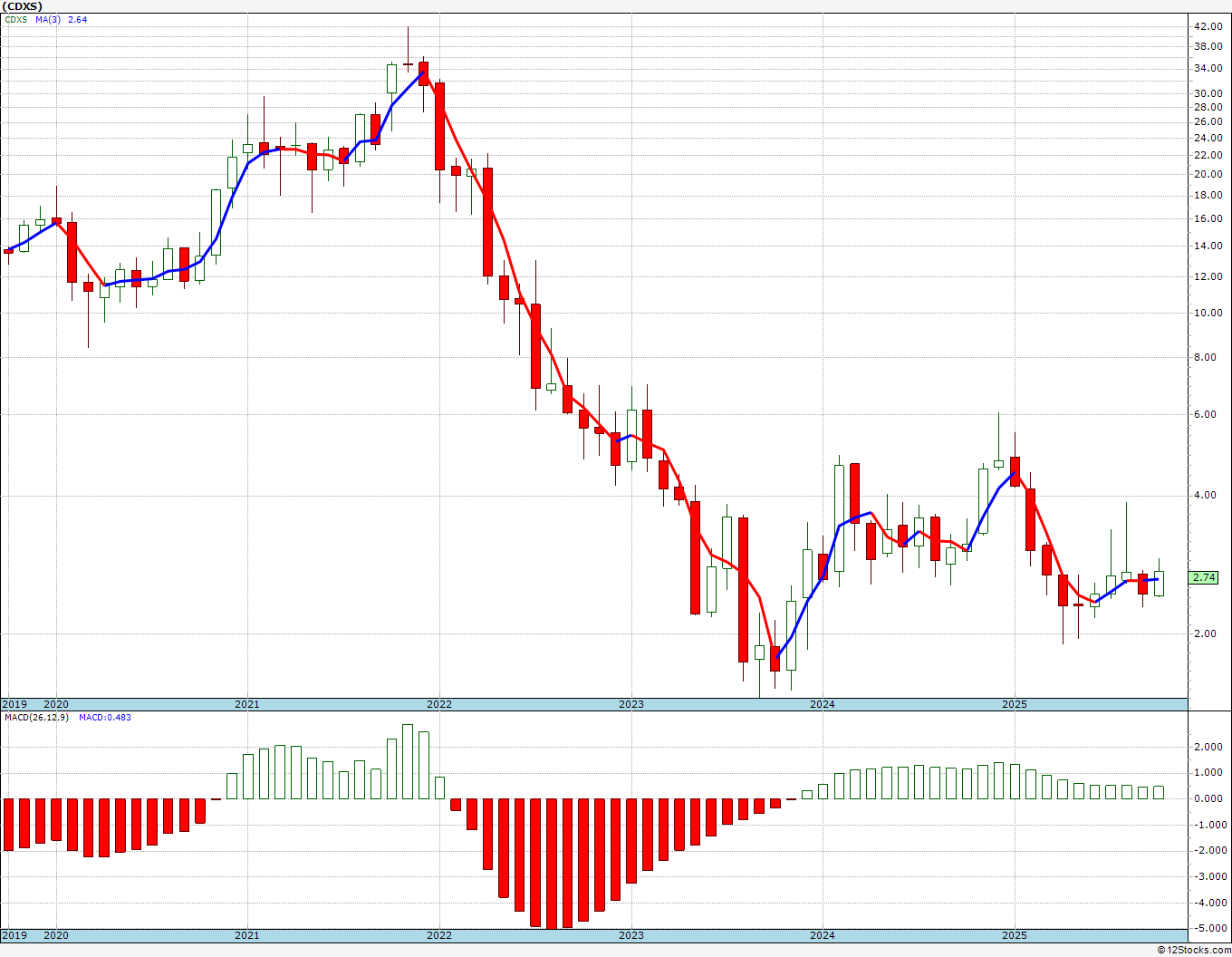The image size is (1232, 957).
Task: Select 2024 on the price chart time axis
Action: pyautogui.click(x=823, y=704)
